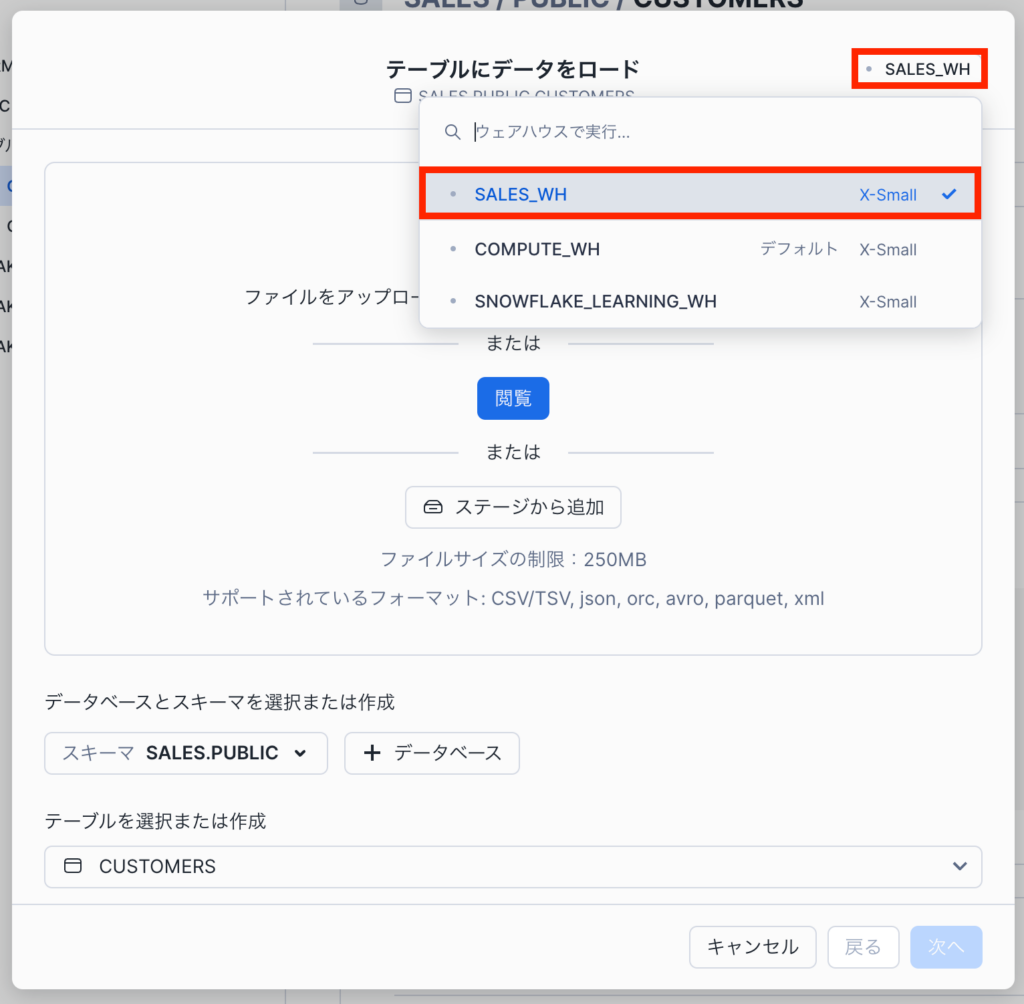
Task: Pick the highlighted SALES_WH list entry
Action: 521,194
